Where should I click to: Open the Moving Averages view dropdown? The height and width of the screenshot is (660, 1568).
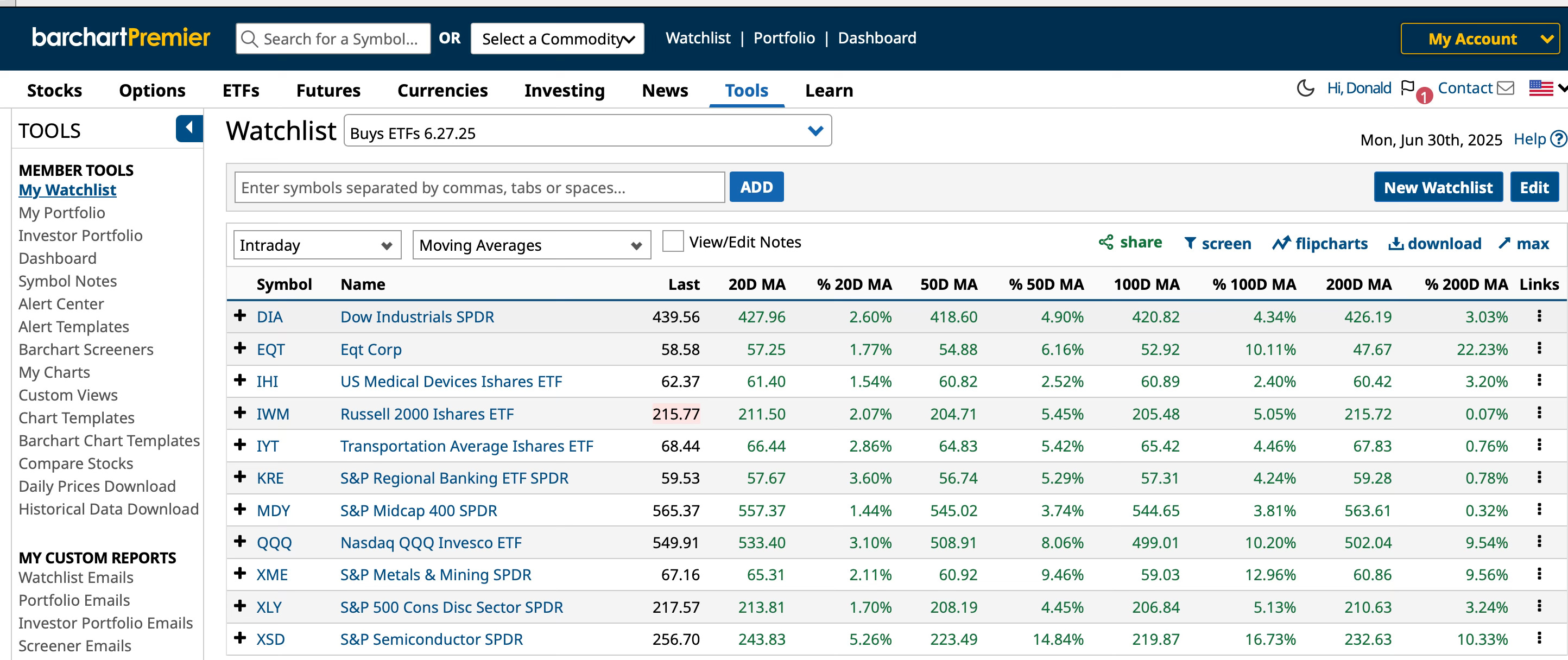pos(532,245)
